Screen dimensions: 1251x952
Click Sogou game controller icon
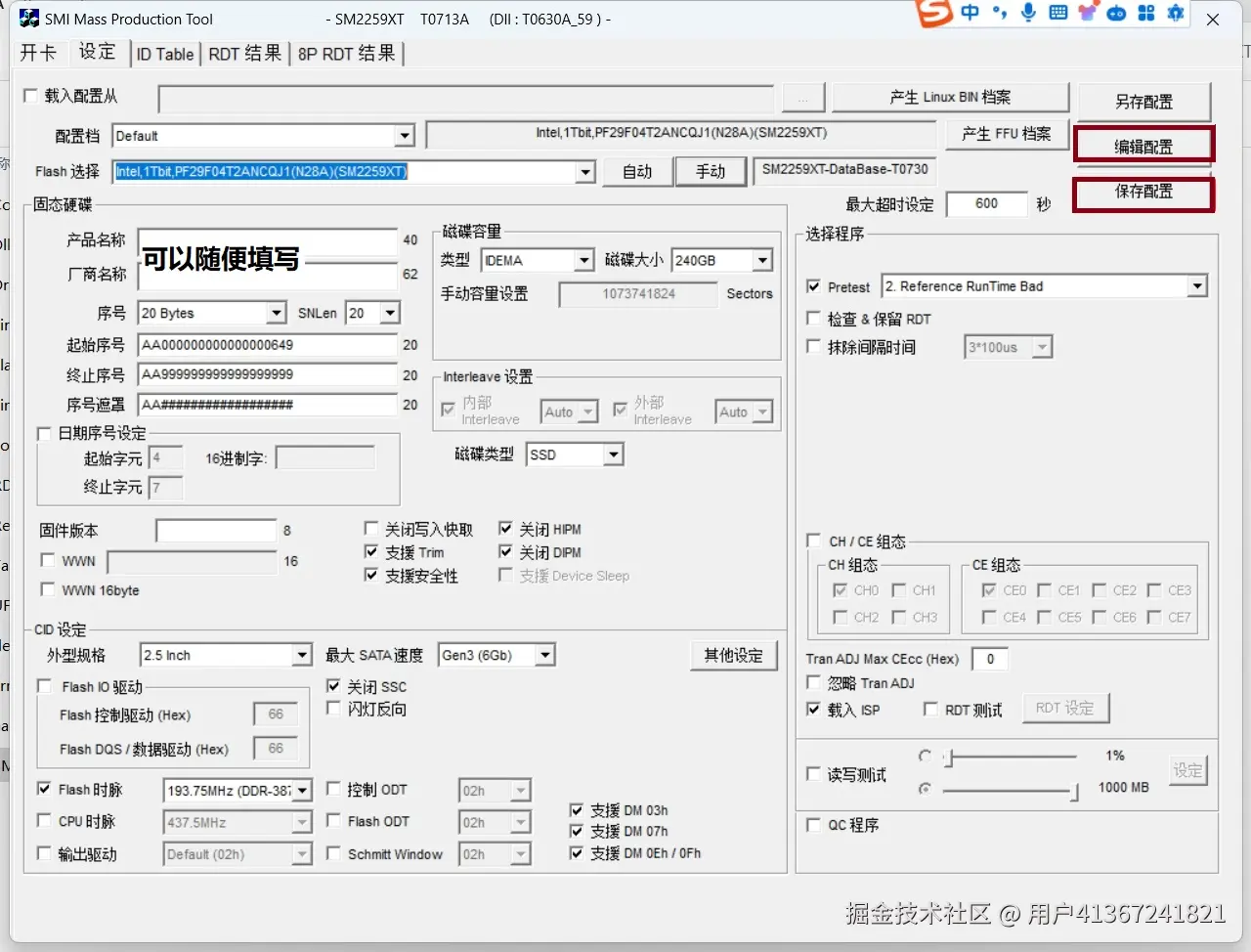click(1116, 13)
